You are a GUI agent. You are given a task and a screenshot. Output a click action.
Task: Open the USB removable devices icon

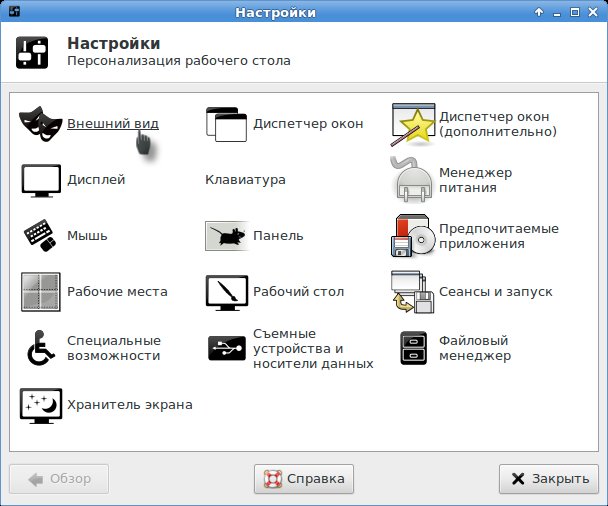(227, 348)
